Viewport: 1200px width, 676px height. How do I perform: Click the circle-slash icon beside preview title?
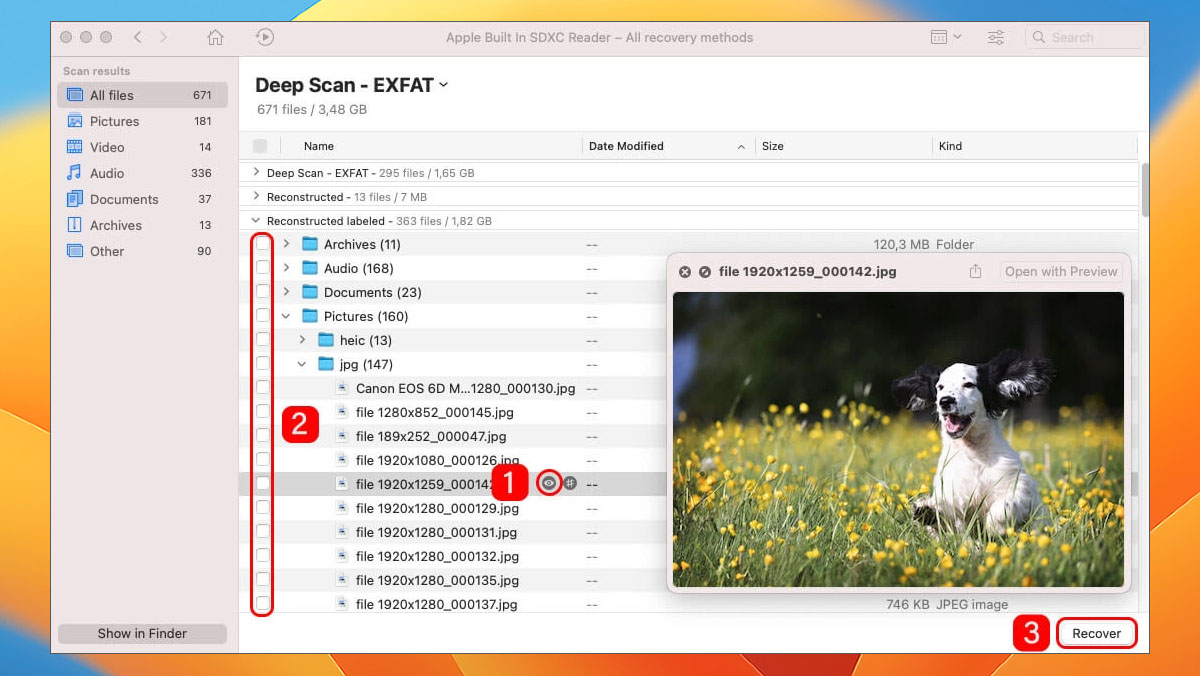[x=704, y=271]
